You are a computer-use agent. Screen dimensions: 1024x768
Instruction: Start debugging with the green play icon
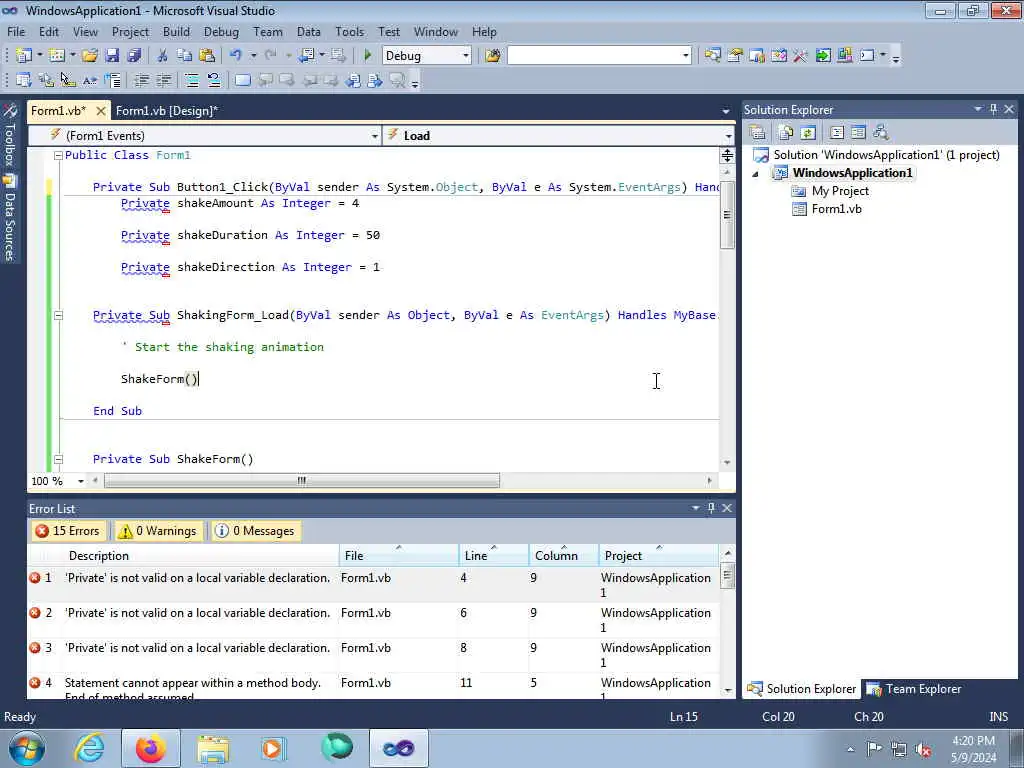[x=368, y=56]
